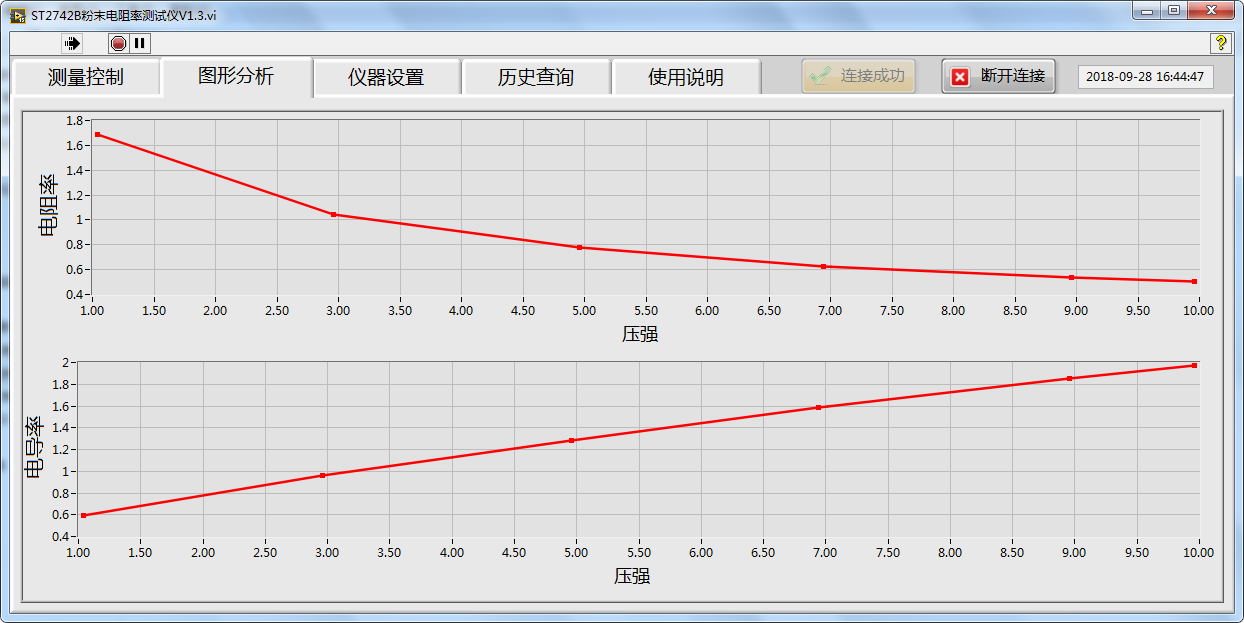This screenshot has height=623, width=1244.
Task: Click the last data point on conductivity curve
Action: [x=1194, y=365]
